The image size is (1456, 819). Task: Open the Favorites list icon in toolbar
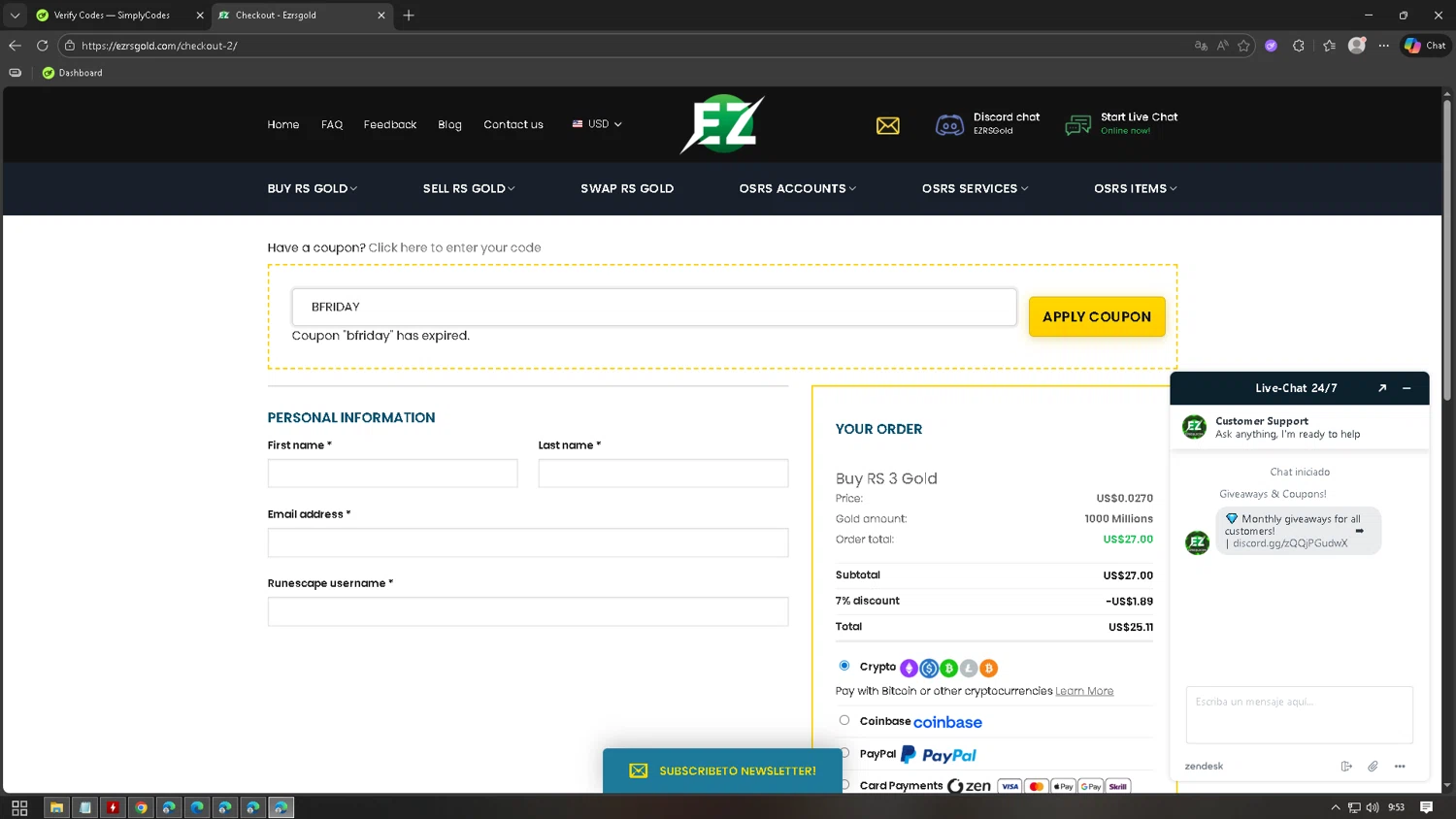click(x=1329, y=46)
